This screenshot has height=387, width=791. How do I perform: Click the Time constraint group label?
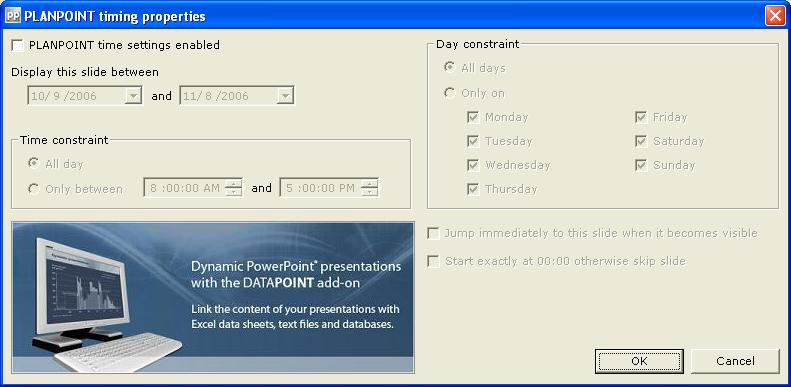[64, 140]
